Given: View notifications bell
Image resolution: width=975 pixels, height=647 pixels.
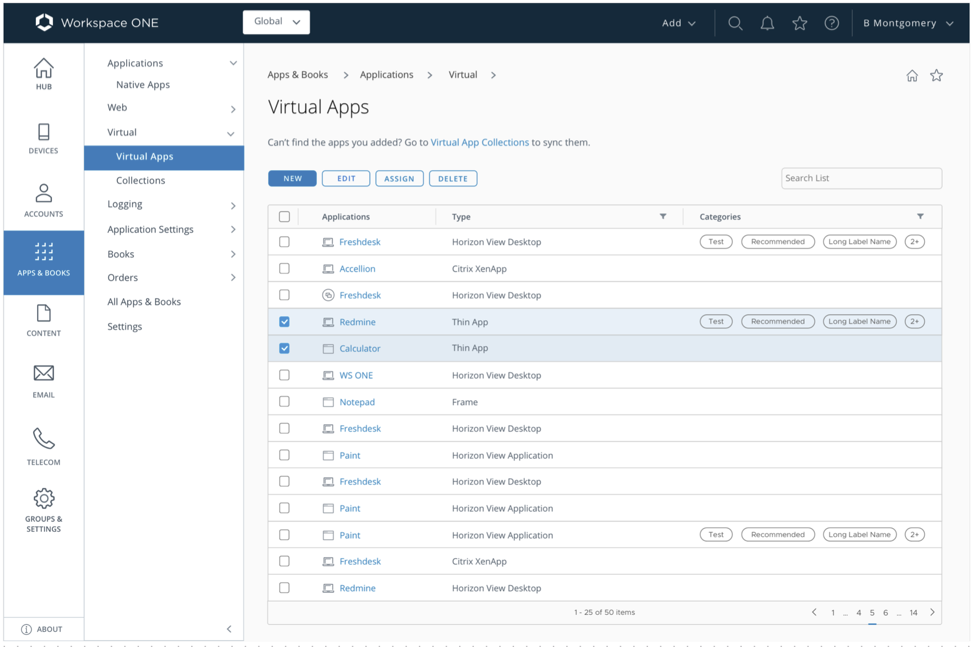Looking at the screenshot, I should pyautogui.click(x=767, y=23).
